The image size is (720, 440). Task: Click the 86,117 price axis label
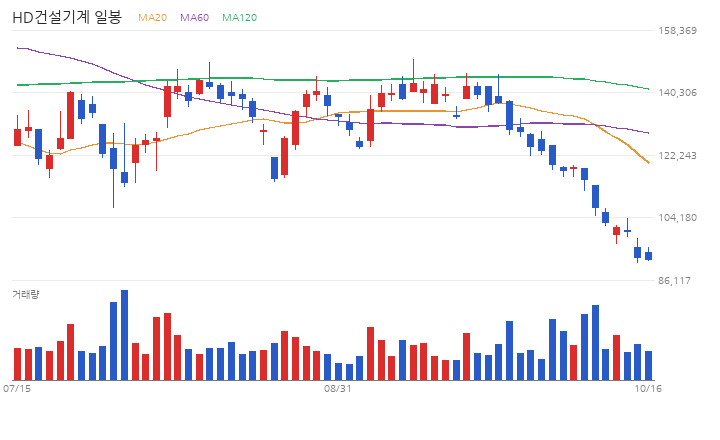pos(674,280)
